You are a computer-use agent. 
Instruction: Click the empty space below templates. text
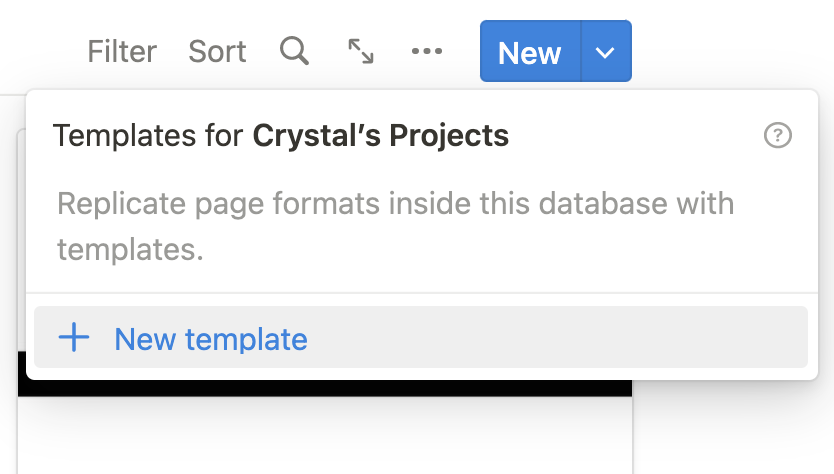tap(422, 279)
